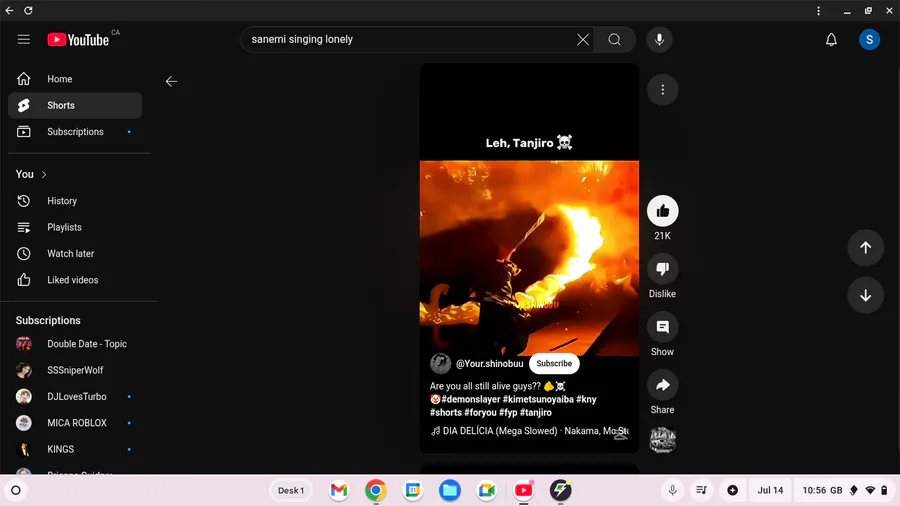Like the Short with 21K likes

pyautogui.click(x=662, y=211)
